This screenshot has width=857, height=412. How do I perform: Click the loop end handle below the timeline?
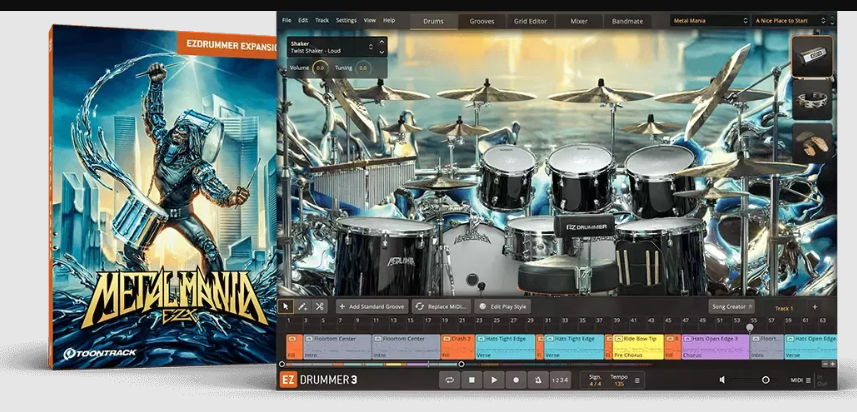point(461,364)
